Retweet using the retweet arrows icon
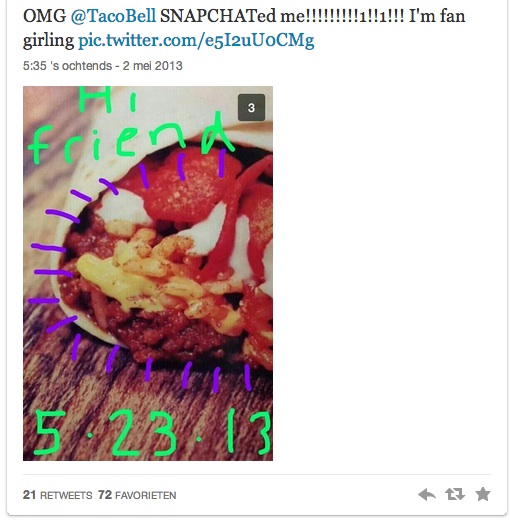 [x=455, y=494]
